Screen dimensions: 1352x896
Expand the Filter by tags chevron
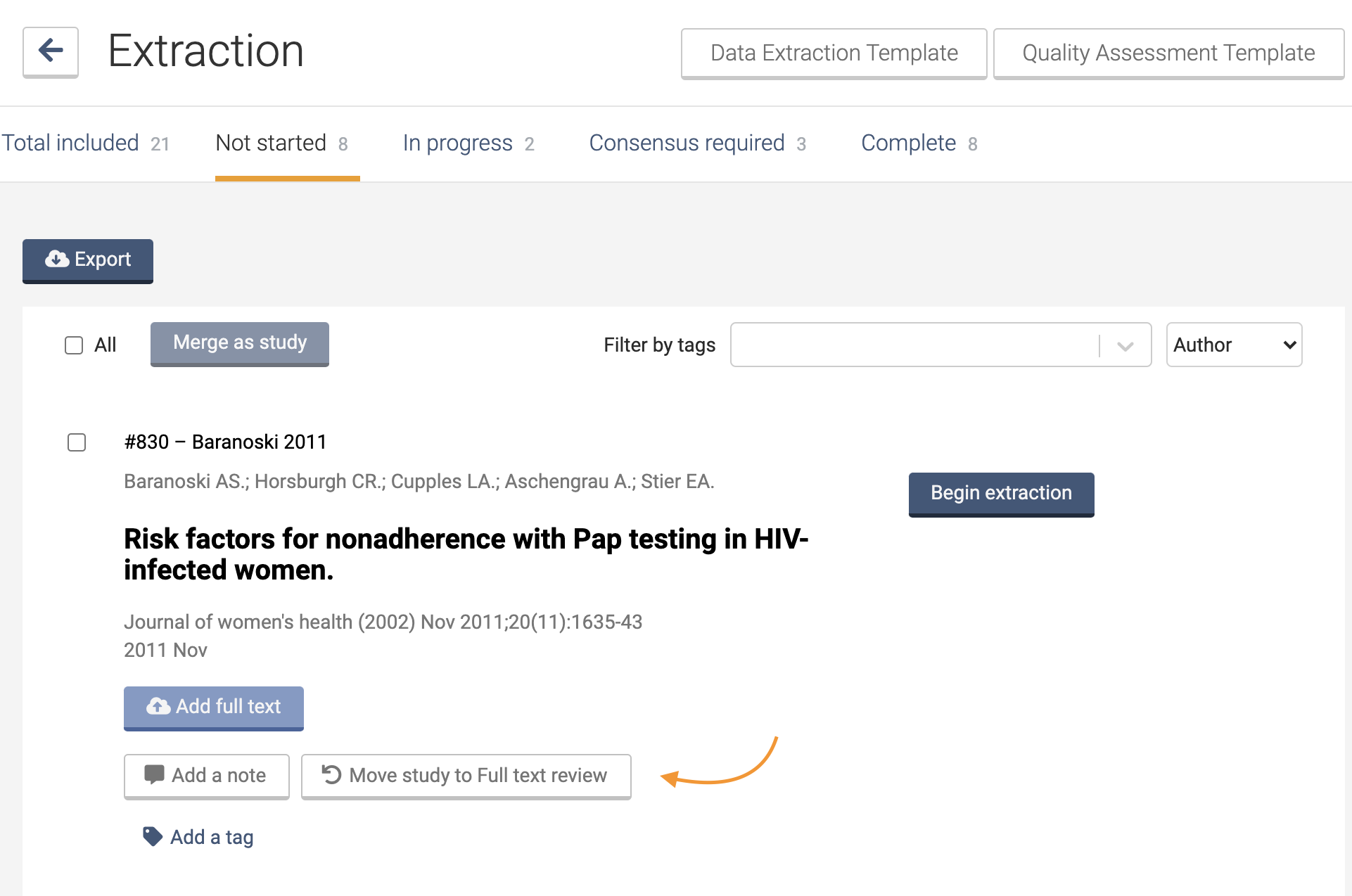(x=1125, y=345)
